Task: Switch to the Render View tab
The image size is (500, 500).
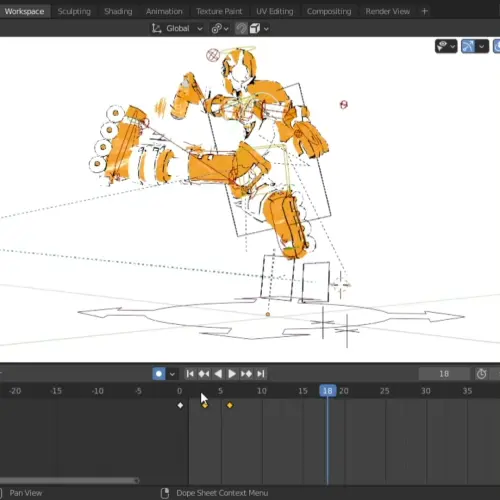Action: tap(387, 11)
